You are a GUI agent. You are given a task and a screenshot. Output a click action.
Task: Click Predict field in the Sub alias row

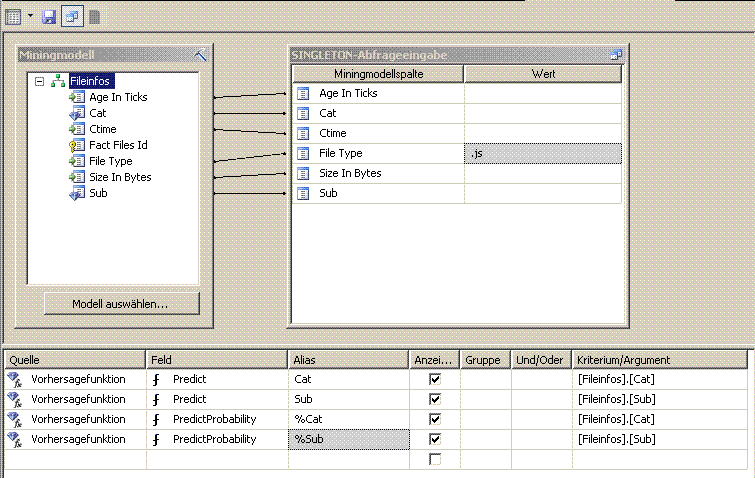pos(189,399)
